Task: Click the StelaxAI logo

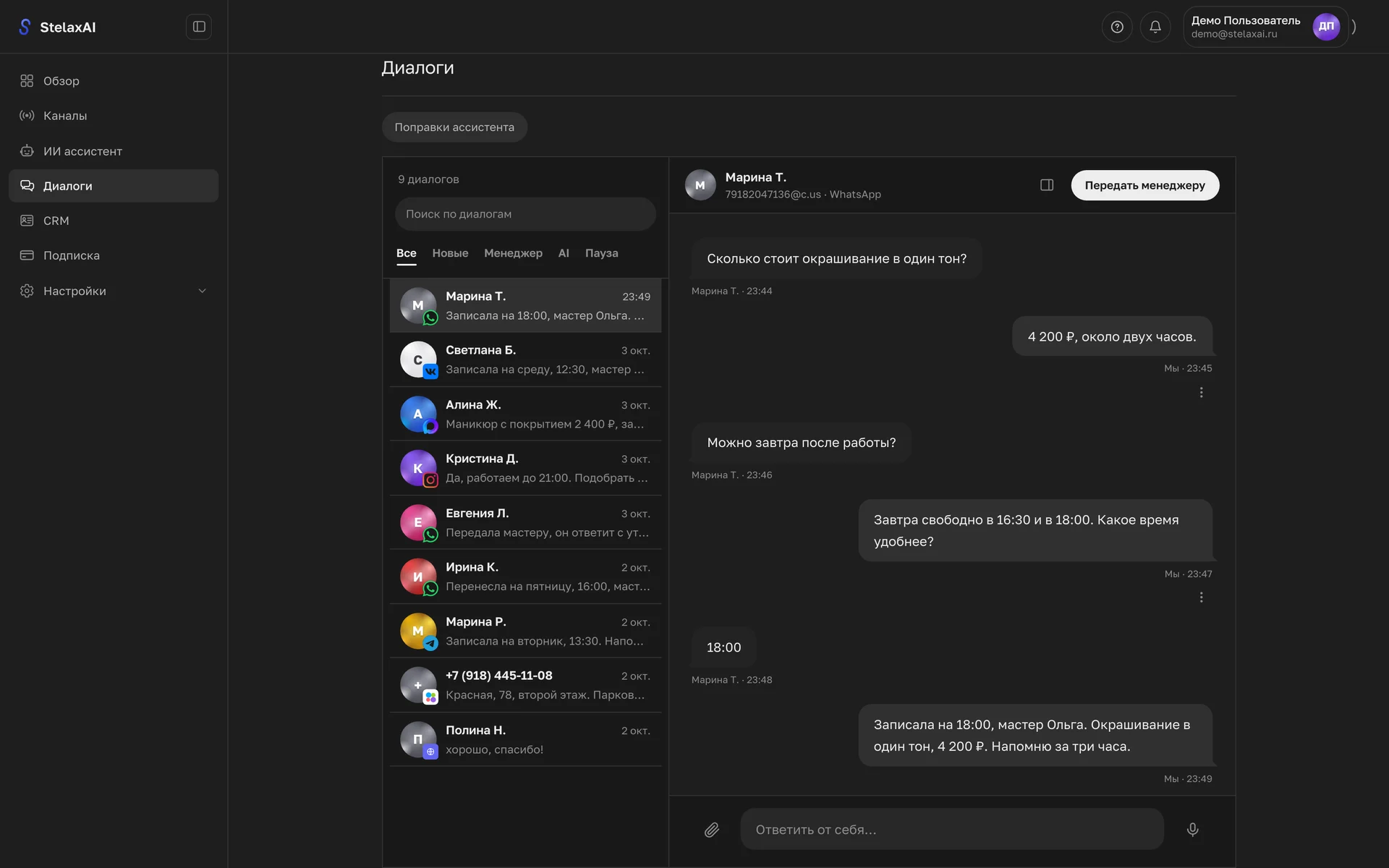Action: (57, 27)
